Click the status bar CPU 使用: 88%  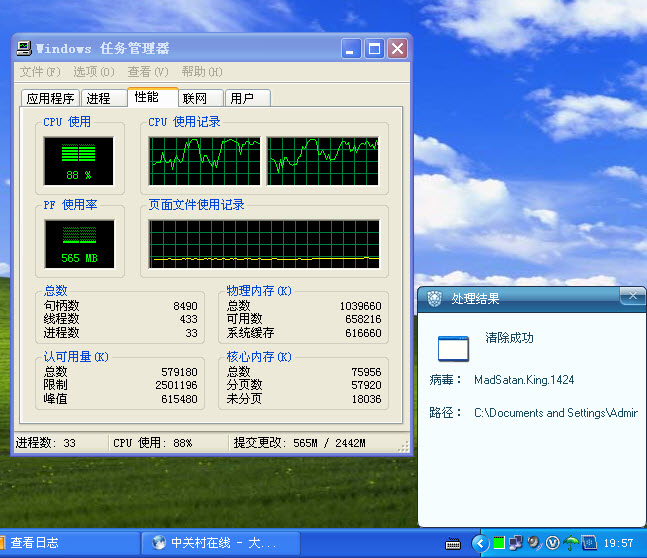153,443
